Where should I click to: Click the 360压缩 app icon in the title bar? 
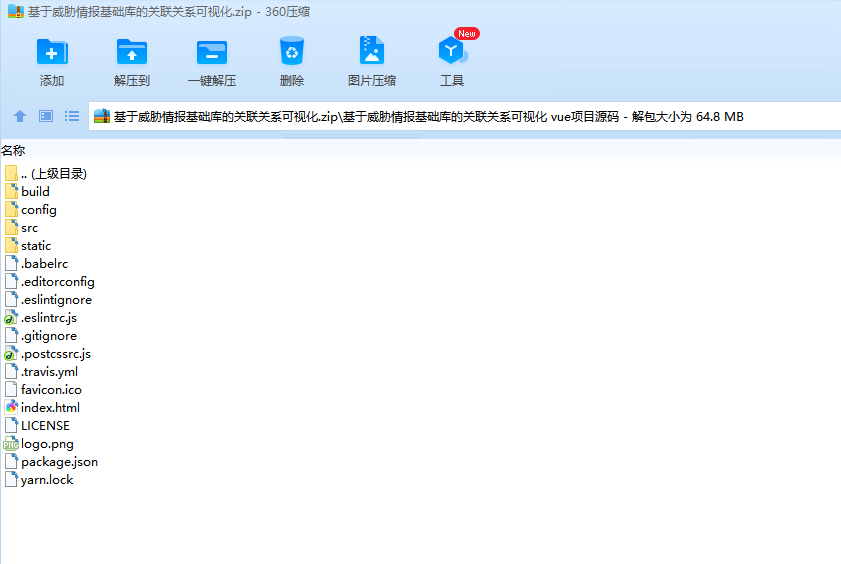tap(16, 11)
